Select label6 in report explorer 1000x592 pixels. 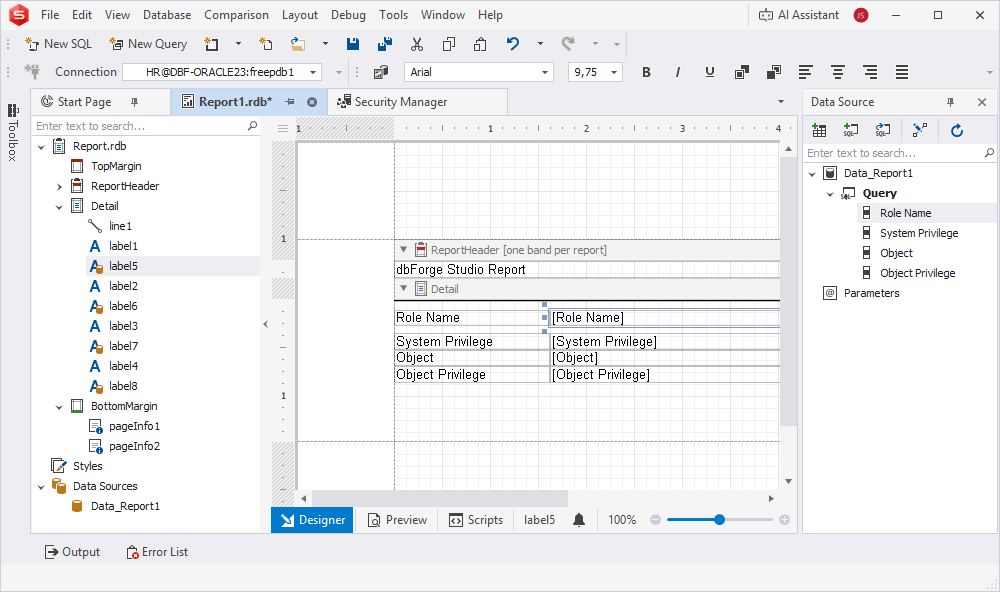[123, 306]
